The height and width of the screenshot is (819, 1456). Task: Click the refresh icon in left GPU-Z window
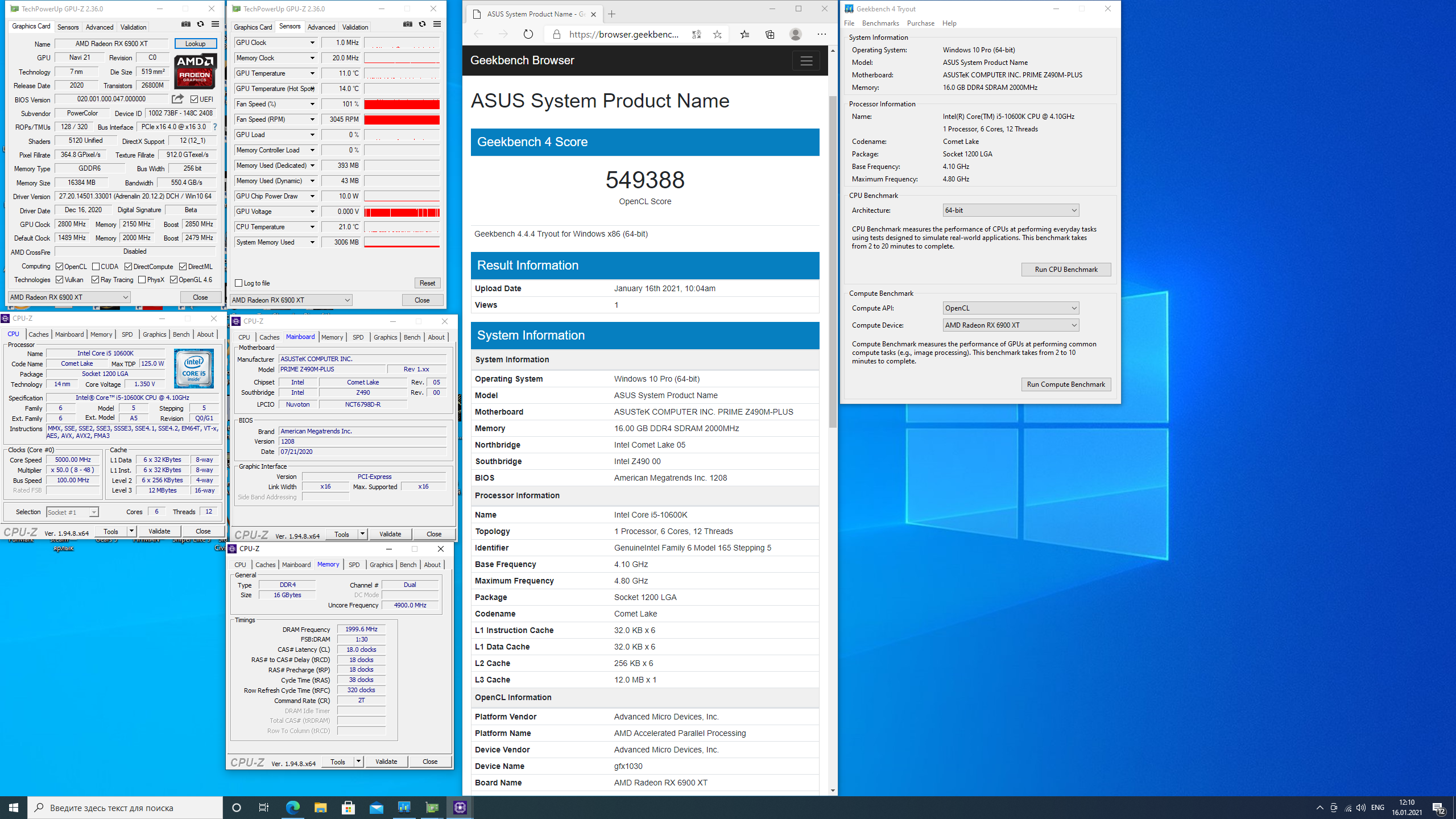(x=200, y=24)
